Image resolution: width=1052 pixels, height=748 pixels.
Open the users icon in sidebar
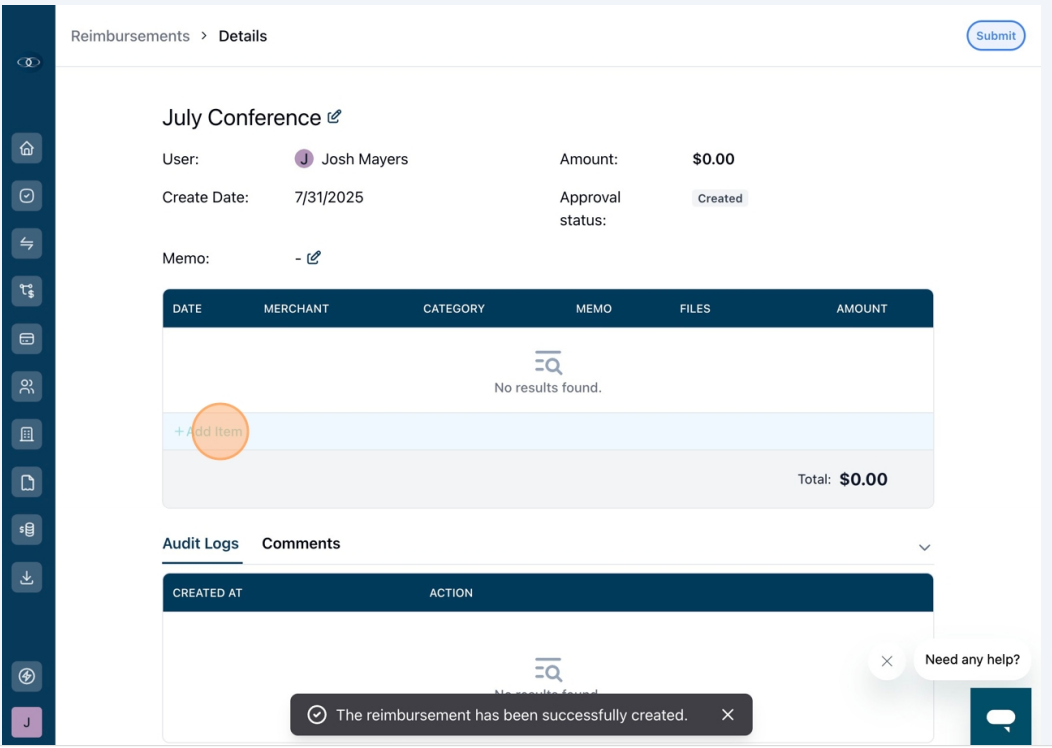point(27,386)
